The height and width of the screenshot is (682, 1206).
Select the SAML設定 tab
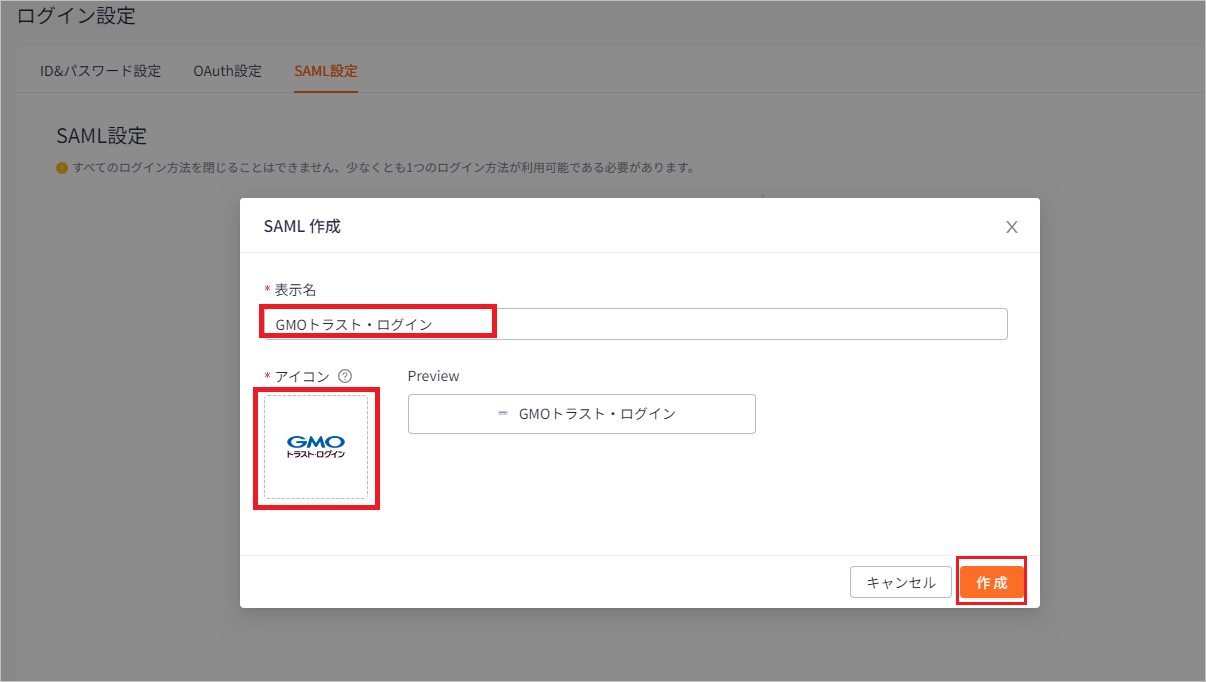(326, 71)
